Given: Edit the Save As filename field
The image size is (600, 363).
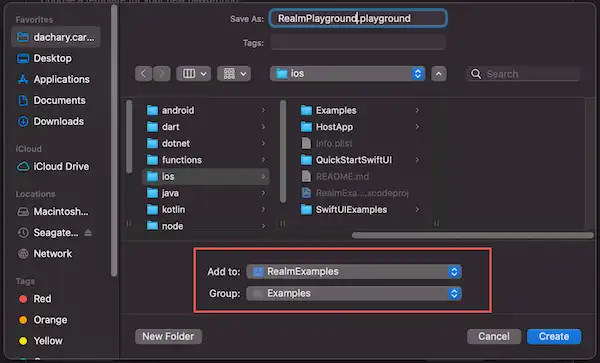Looking at the screenshot, I should click(358, 18).
